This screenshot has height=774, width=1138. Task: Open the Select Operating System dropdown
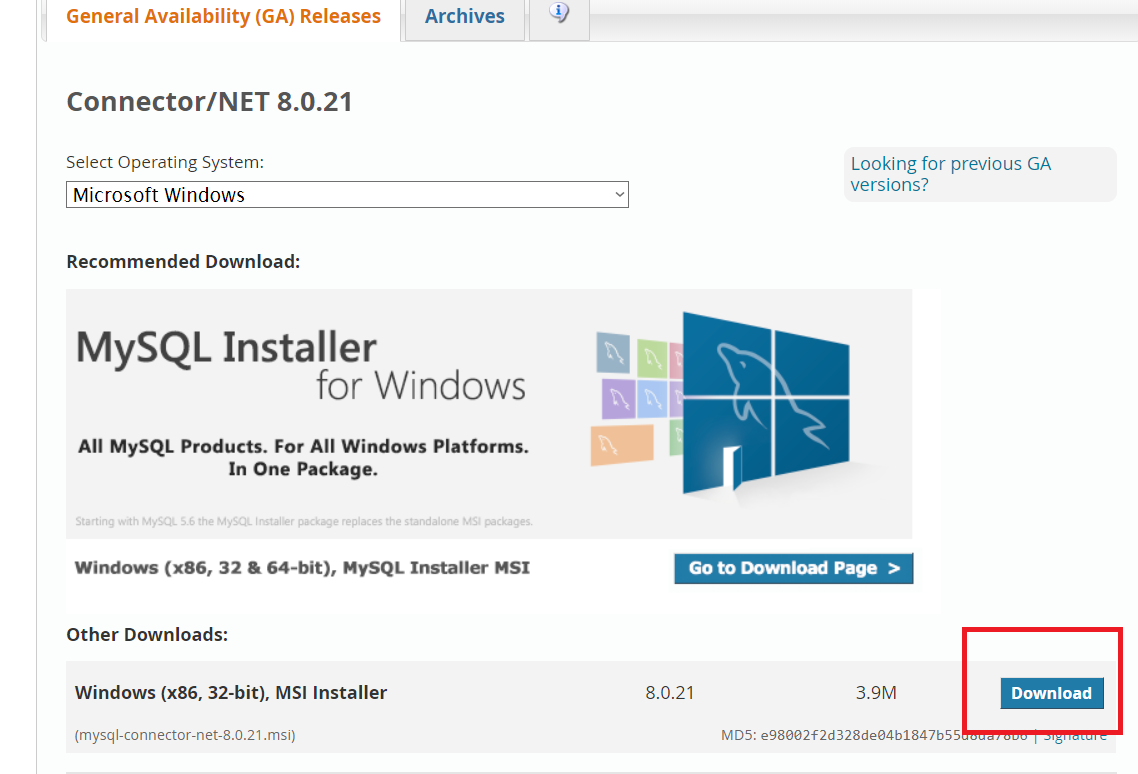click(347, 195)
